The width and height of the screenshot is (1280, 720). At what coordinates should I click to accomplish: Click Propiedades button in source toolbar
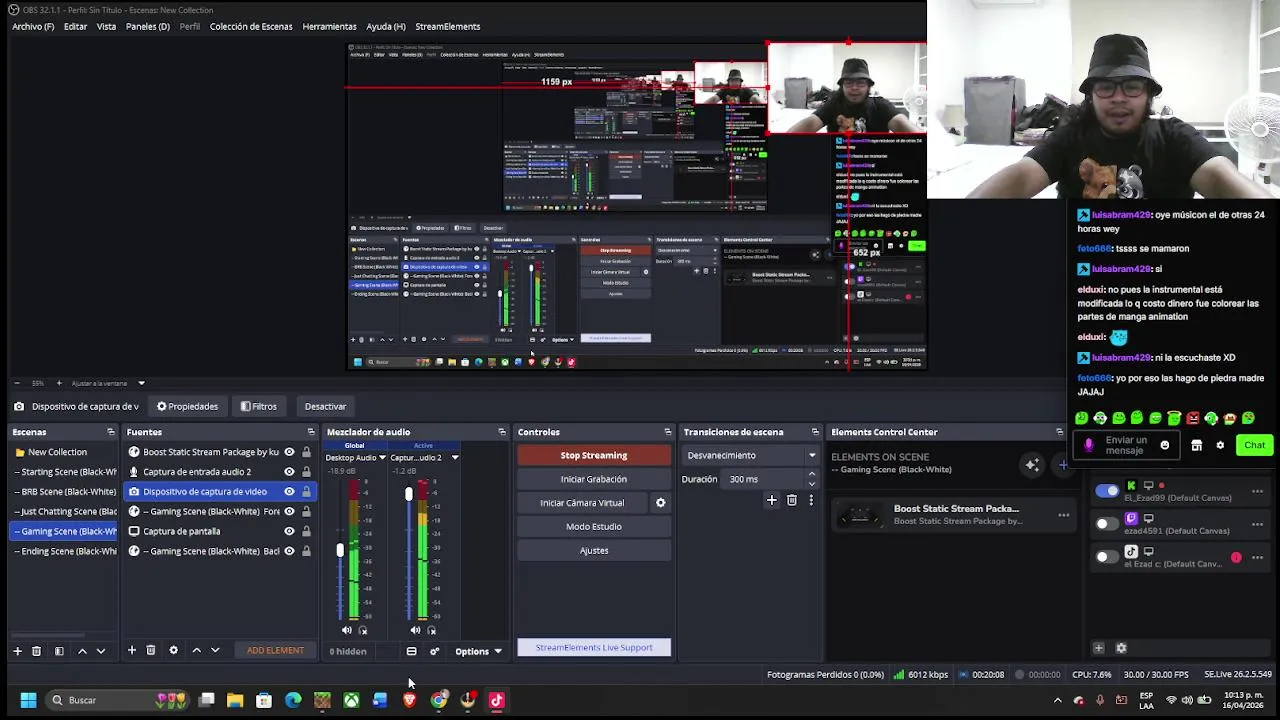187,407
